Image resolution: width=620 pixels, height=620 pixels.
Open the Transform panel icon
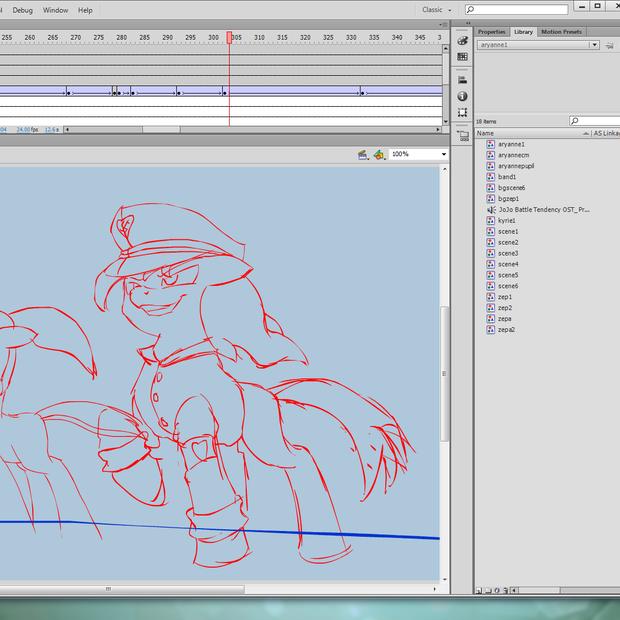click(463, 114)
